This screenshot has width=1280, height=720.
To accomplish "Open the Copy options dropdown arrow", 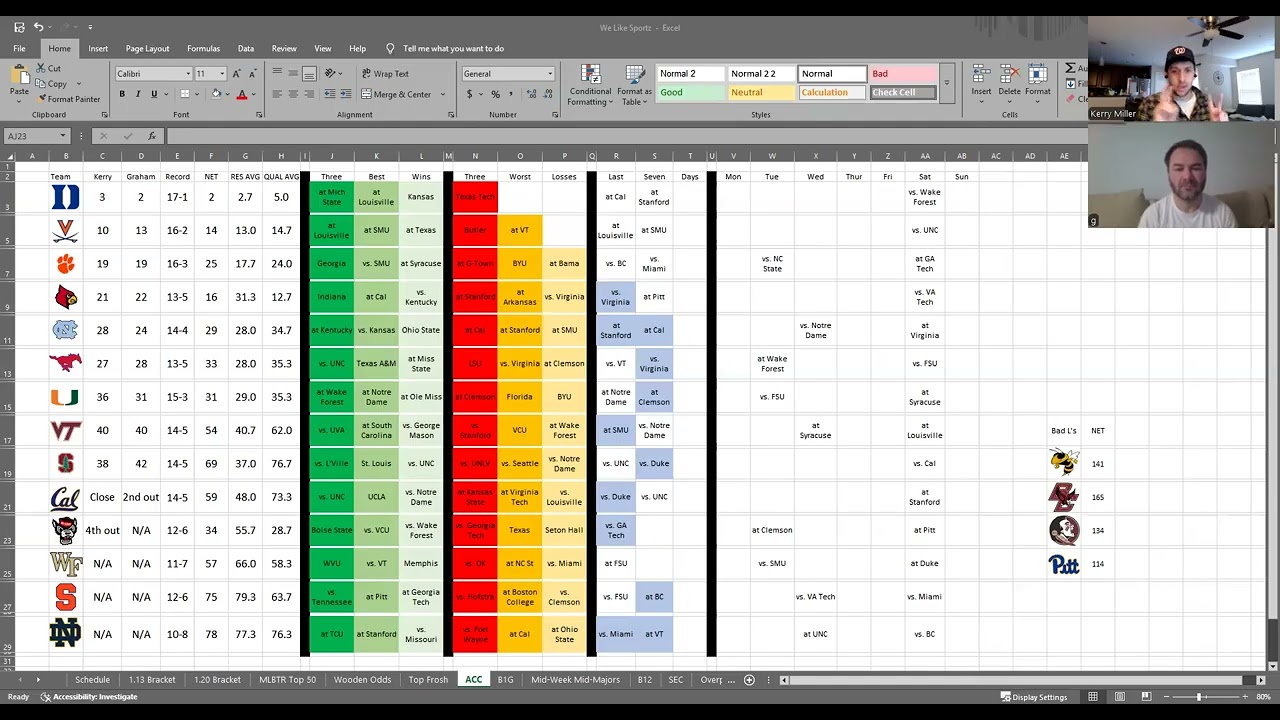I will pyautogui.click(x=78, y=84).
